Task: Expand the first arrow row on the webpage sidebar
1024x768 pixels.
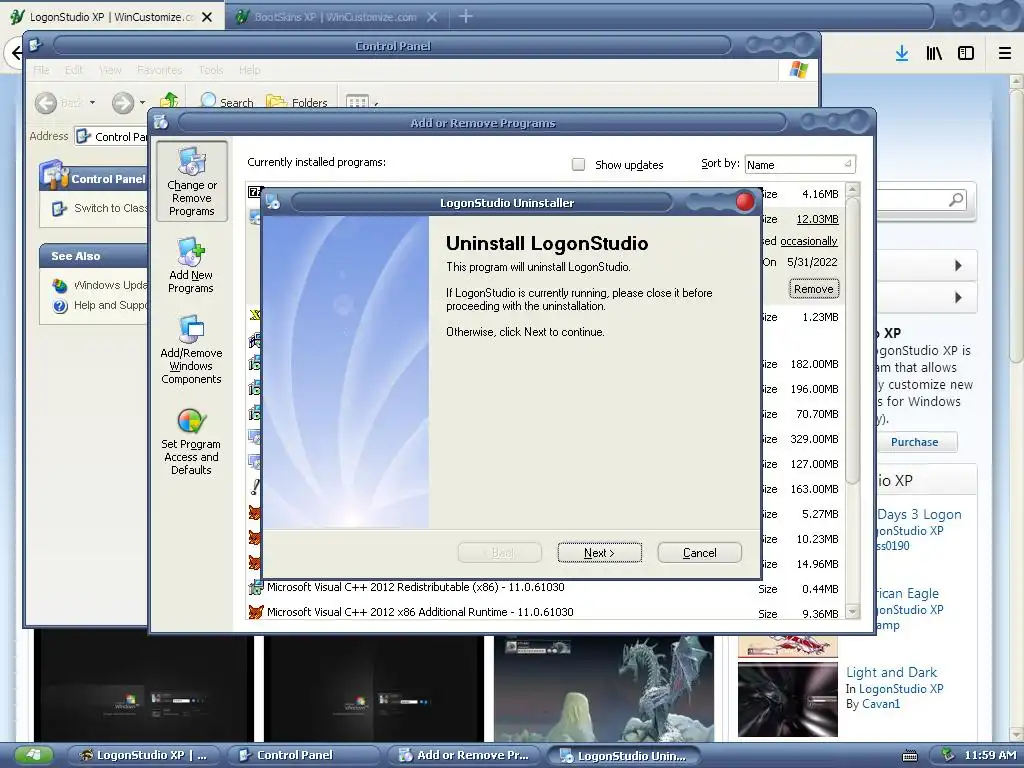Action: click(958, 265)
